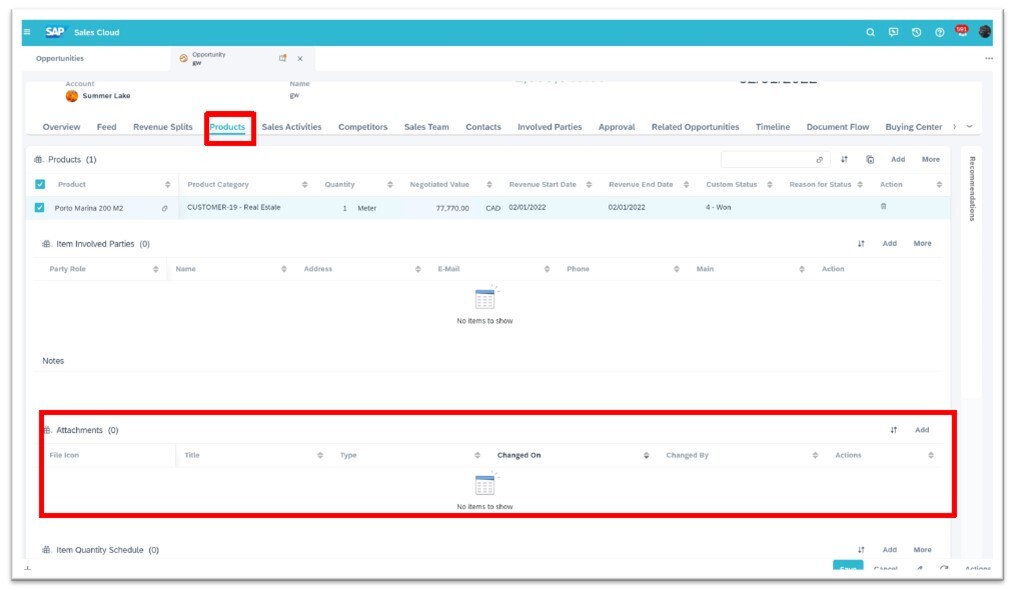Open the Custom Status column sort arrows
This screenshot has width=1013, height=590.
coord(769,185)
